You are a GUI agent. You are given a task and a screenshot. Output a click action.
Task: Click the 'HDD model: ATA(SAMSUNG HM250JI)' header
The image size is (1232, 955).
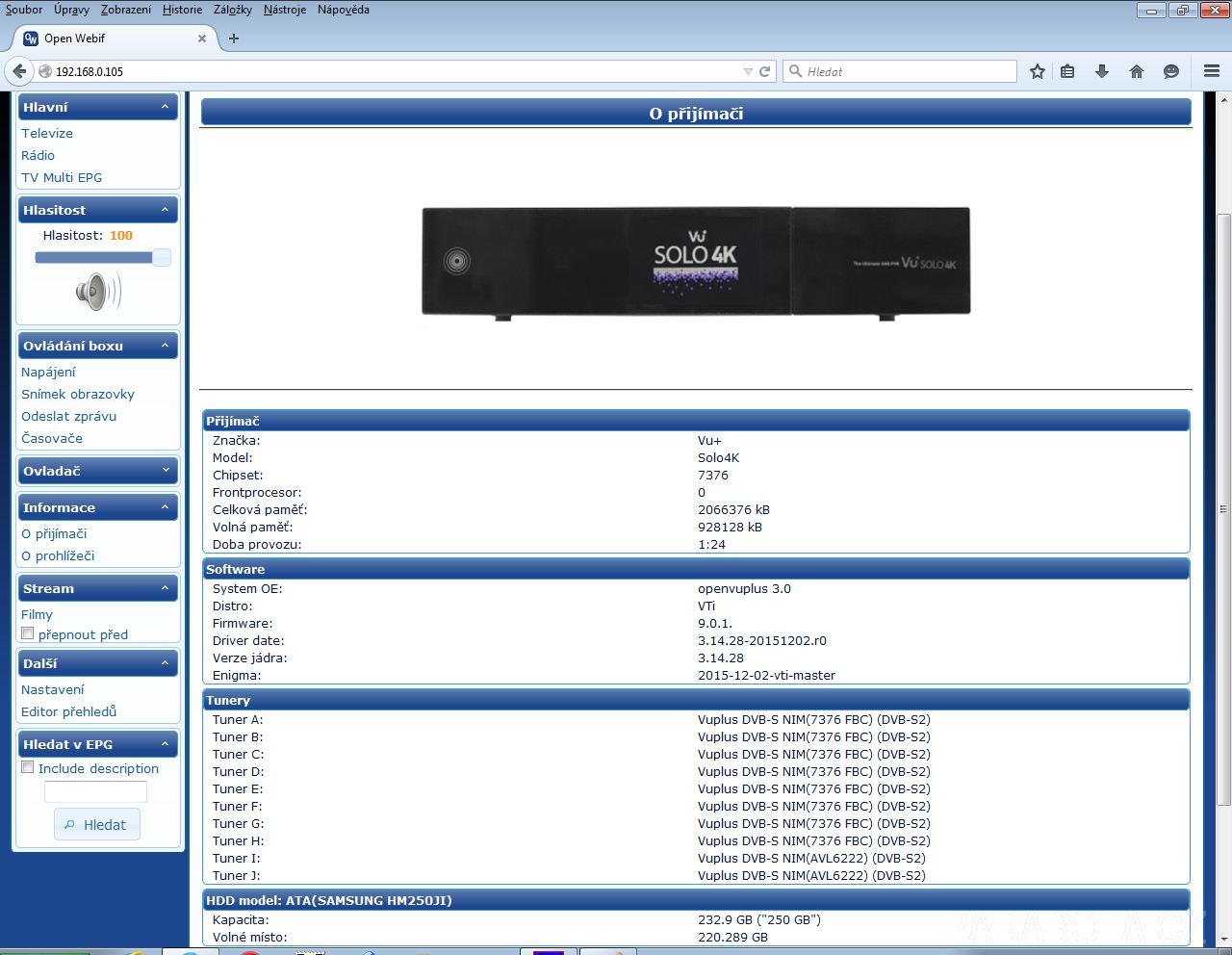pos(696,900)
